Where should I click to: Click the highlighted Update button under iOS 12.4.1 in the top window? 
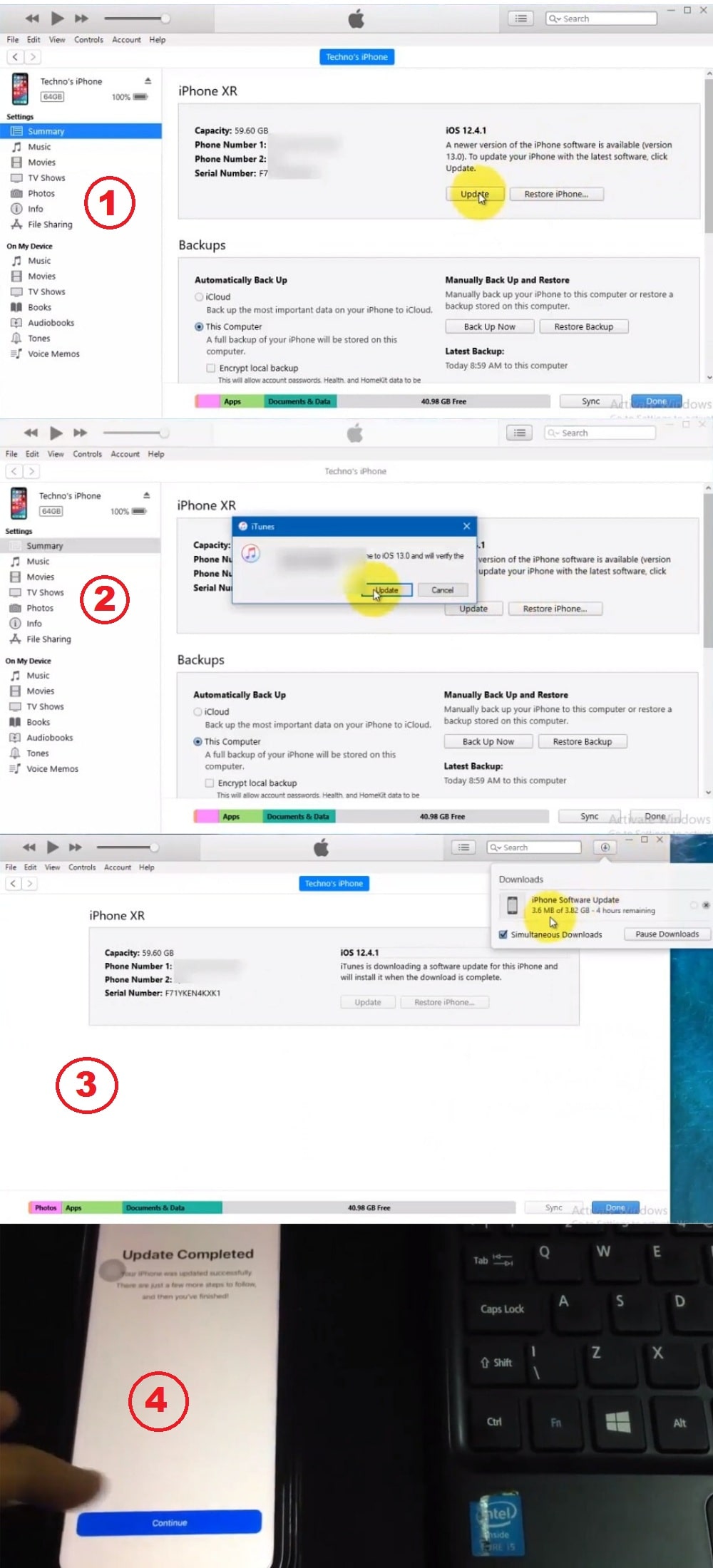coord(475,194)
